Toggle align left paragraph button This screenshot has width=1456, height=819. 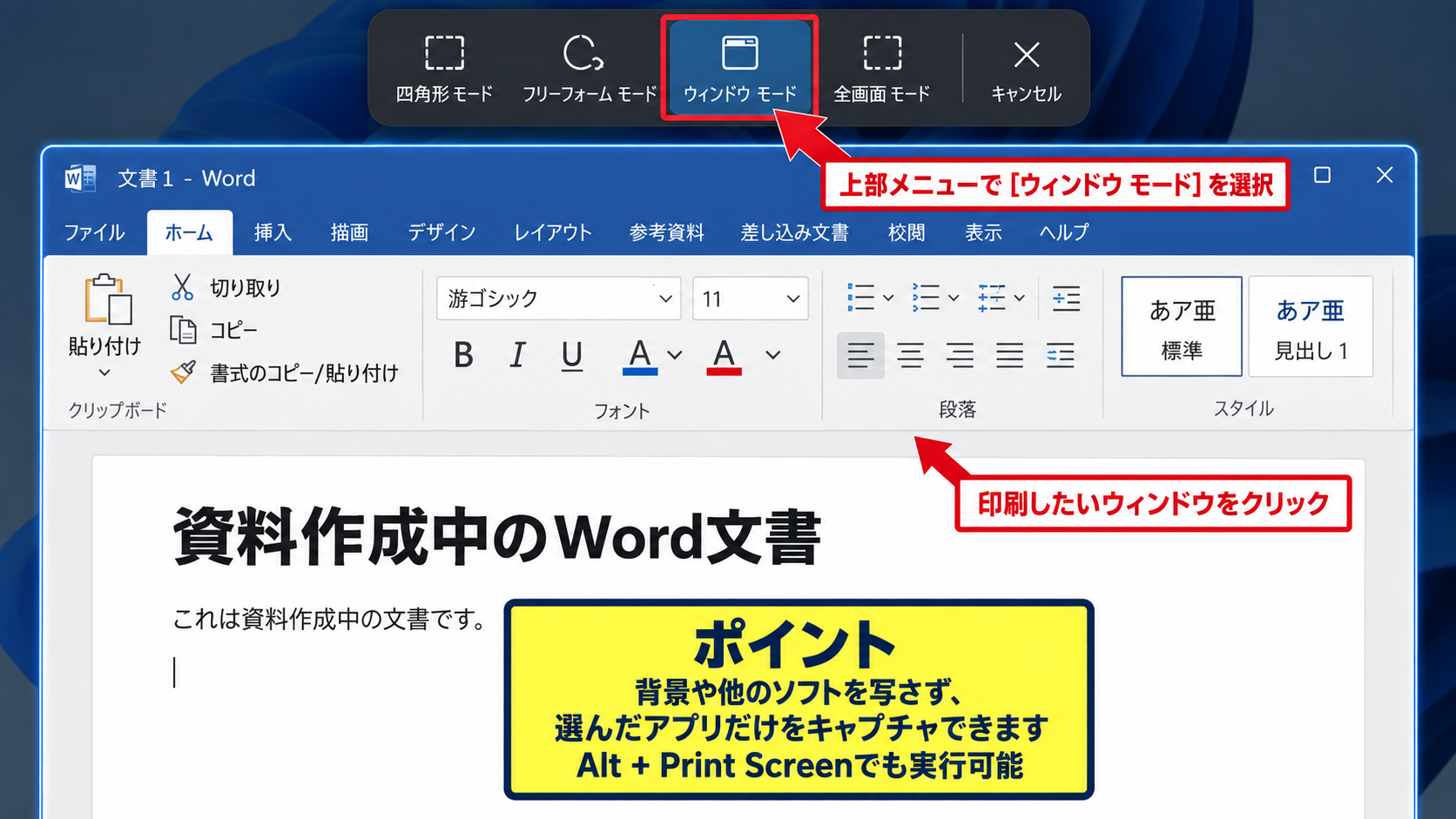pyautogui.click(x=860, y=355)
